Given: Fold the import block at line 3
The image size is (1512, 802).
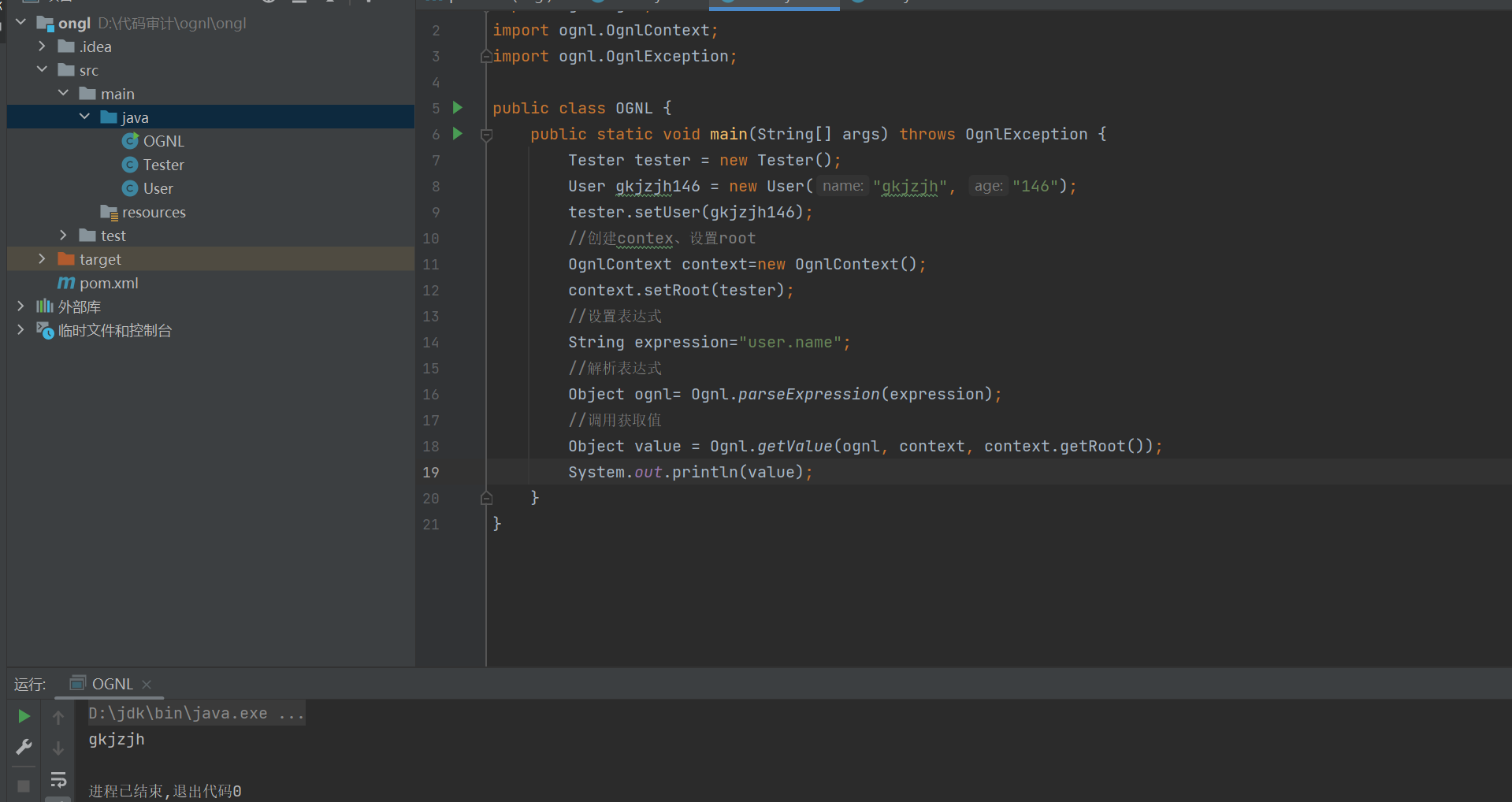Looking at the screenshot, I should [486, 57].
